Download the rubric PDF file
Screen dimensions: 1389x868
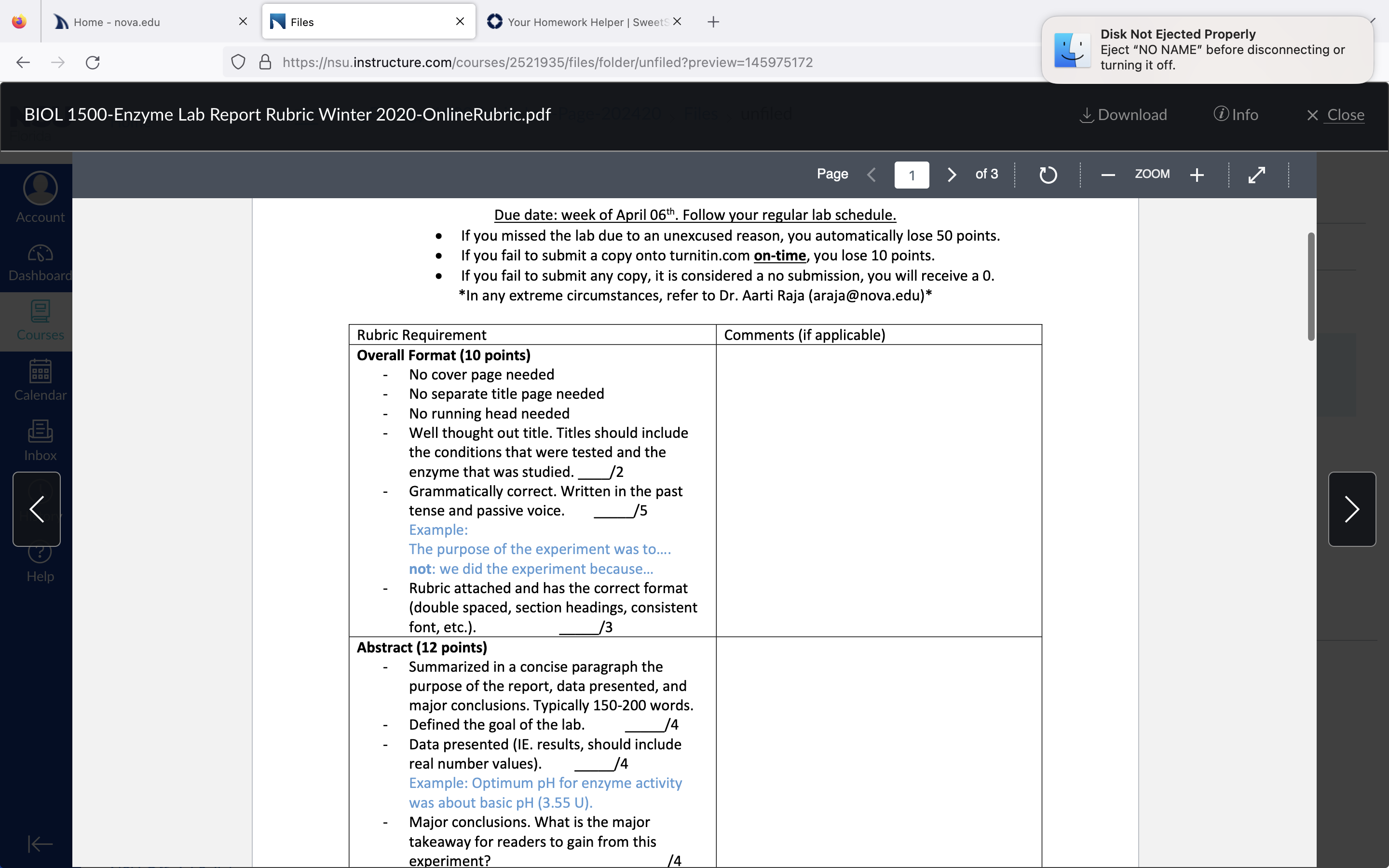1123,115
